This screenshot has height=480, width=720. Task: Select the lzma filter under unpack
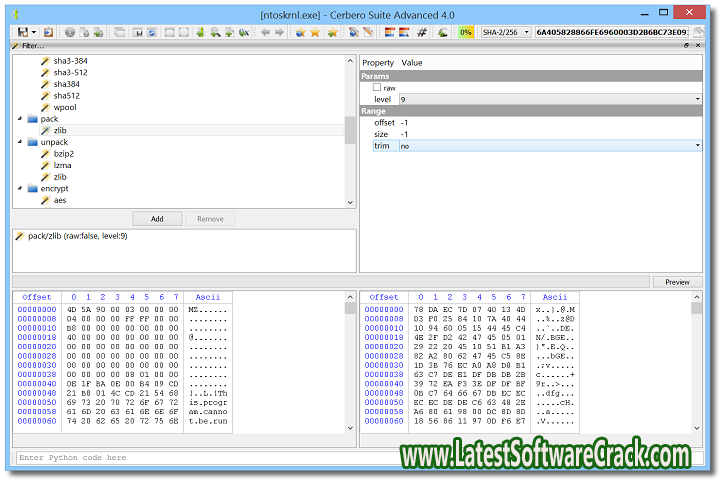(x=62, y=165)
